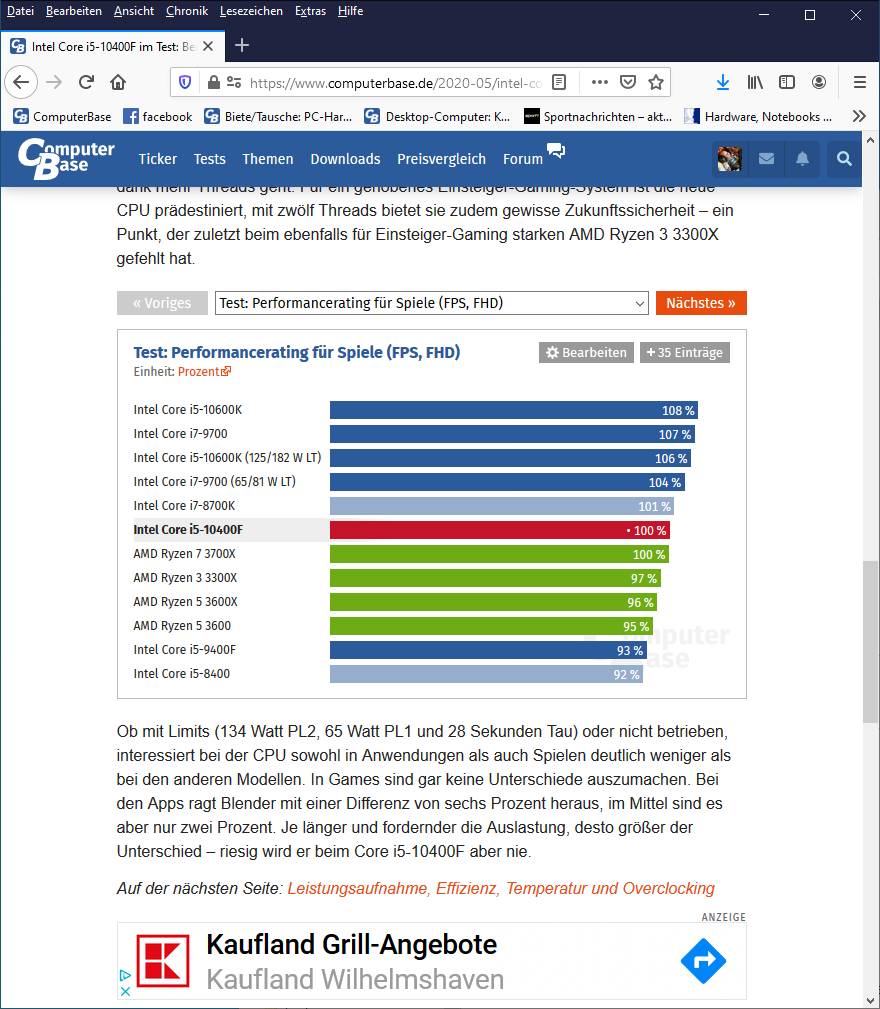The image size is (880, 1009).
Task: Show +35 Einträge in chart
Action: click(684, 353)
